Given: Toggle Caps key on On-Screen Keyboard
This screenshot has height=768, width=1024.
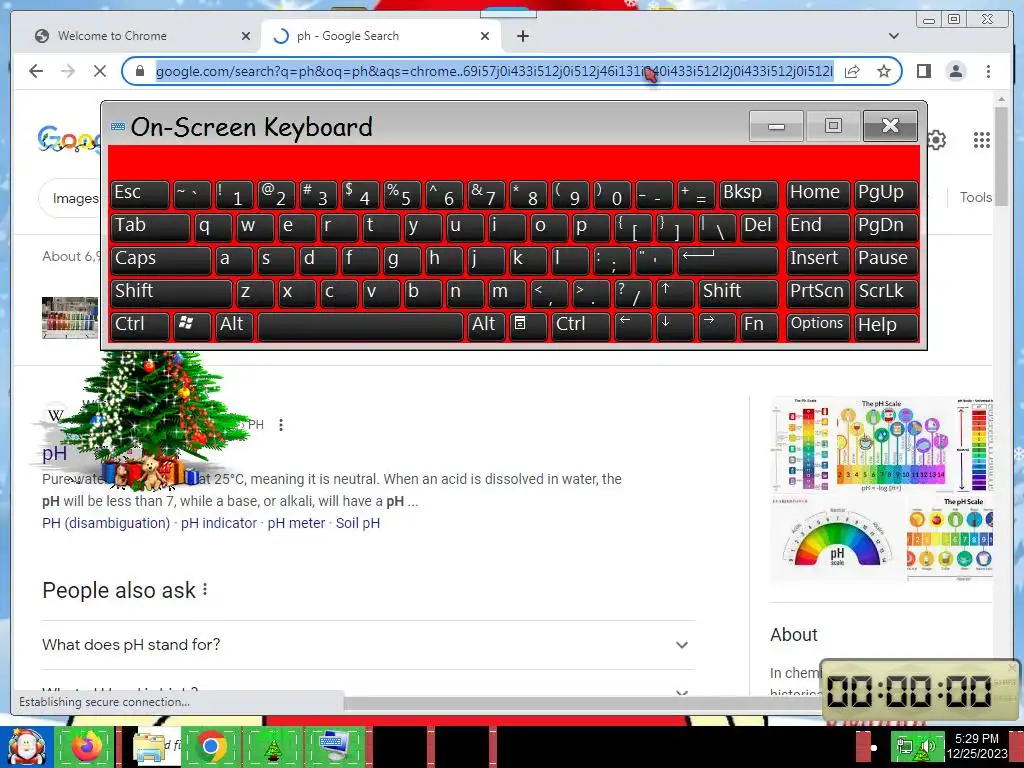Looking at the screenshot, I should [x=161, y=259].
